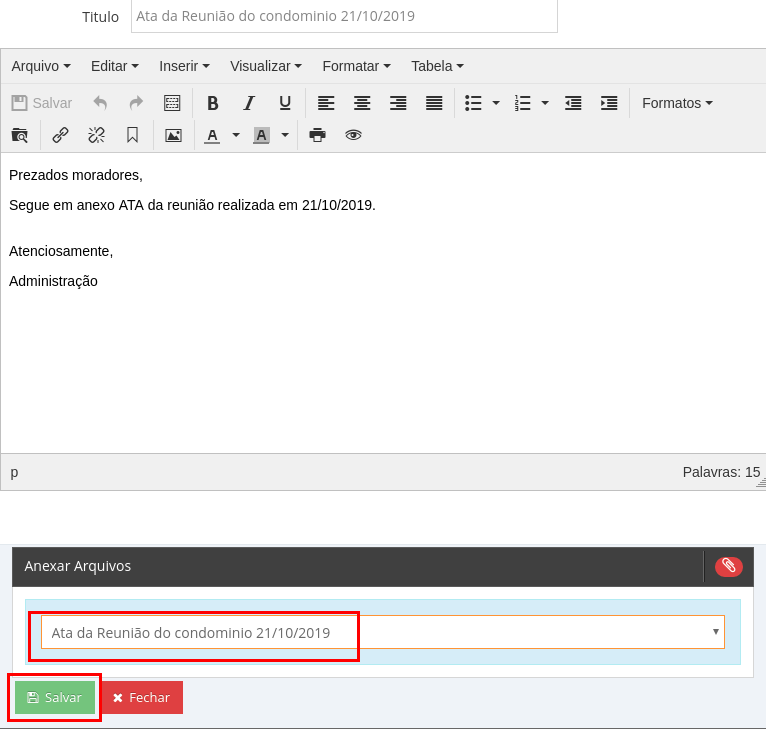Open the Arquivo menu
Screen dimensions: 766x729
(41, 66)
